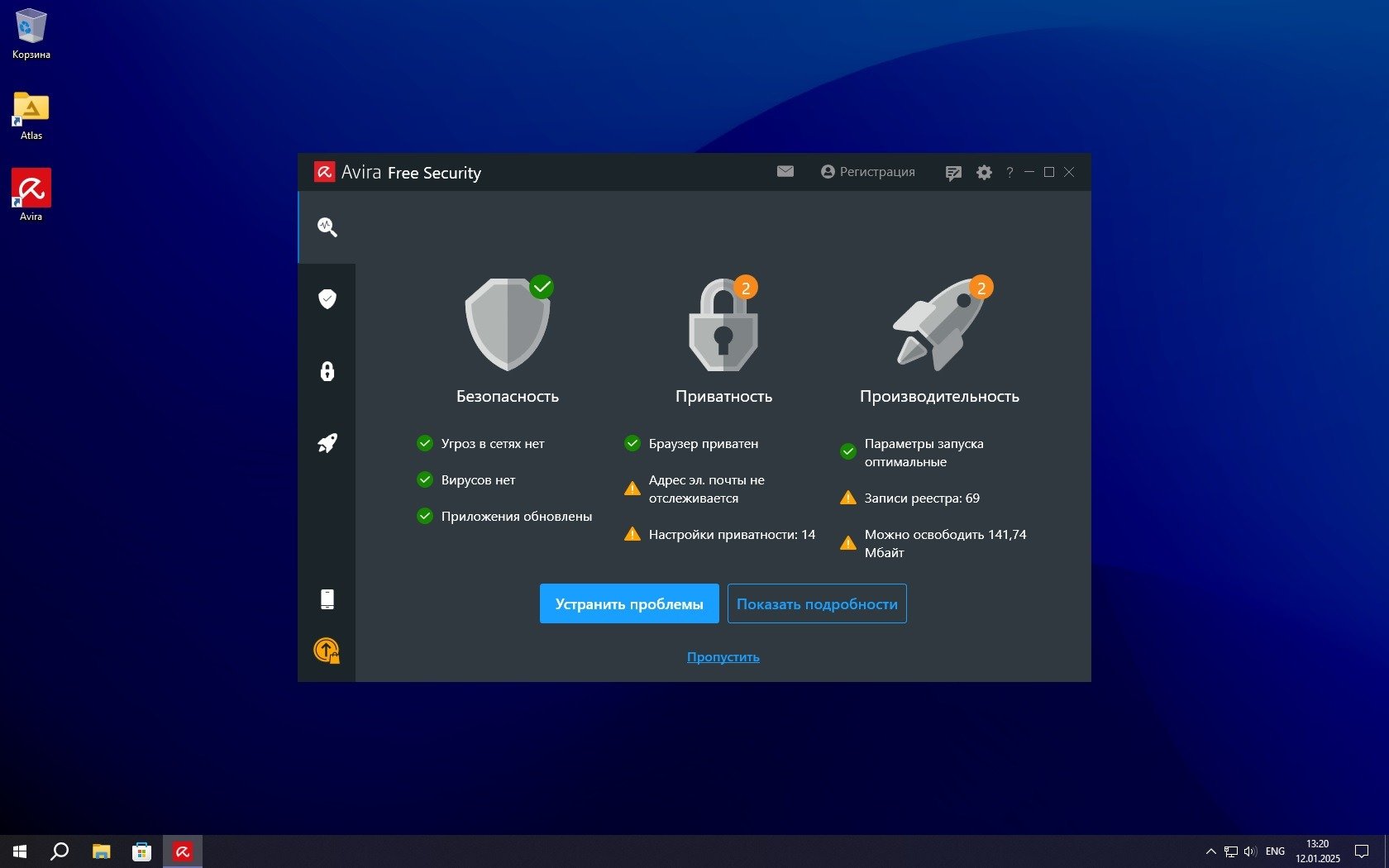Viewport: 1389px width, 868px height.
Task: Open the volume tray icon
Action: (1250, 851)
